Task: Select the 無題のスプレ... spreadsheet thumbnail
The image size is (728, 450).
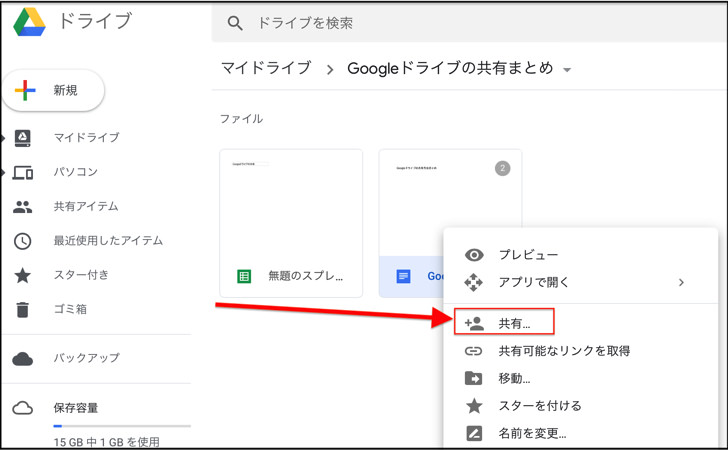Action: tap(291, 223)
